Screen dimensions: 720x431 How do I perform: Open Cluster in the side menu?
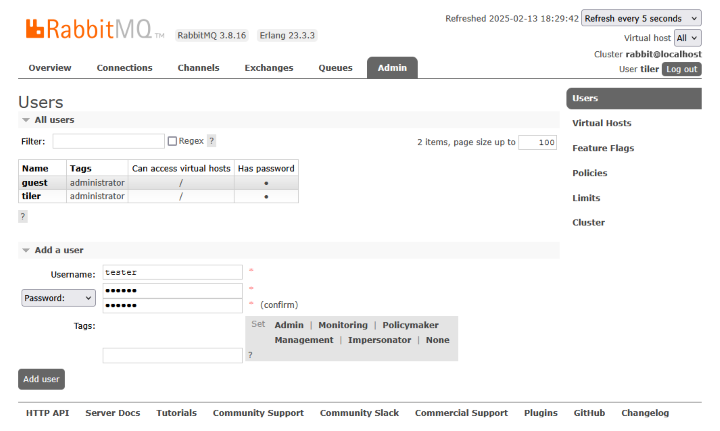pos(588,223)
